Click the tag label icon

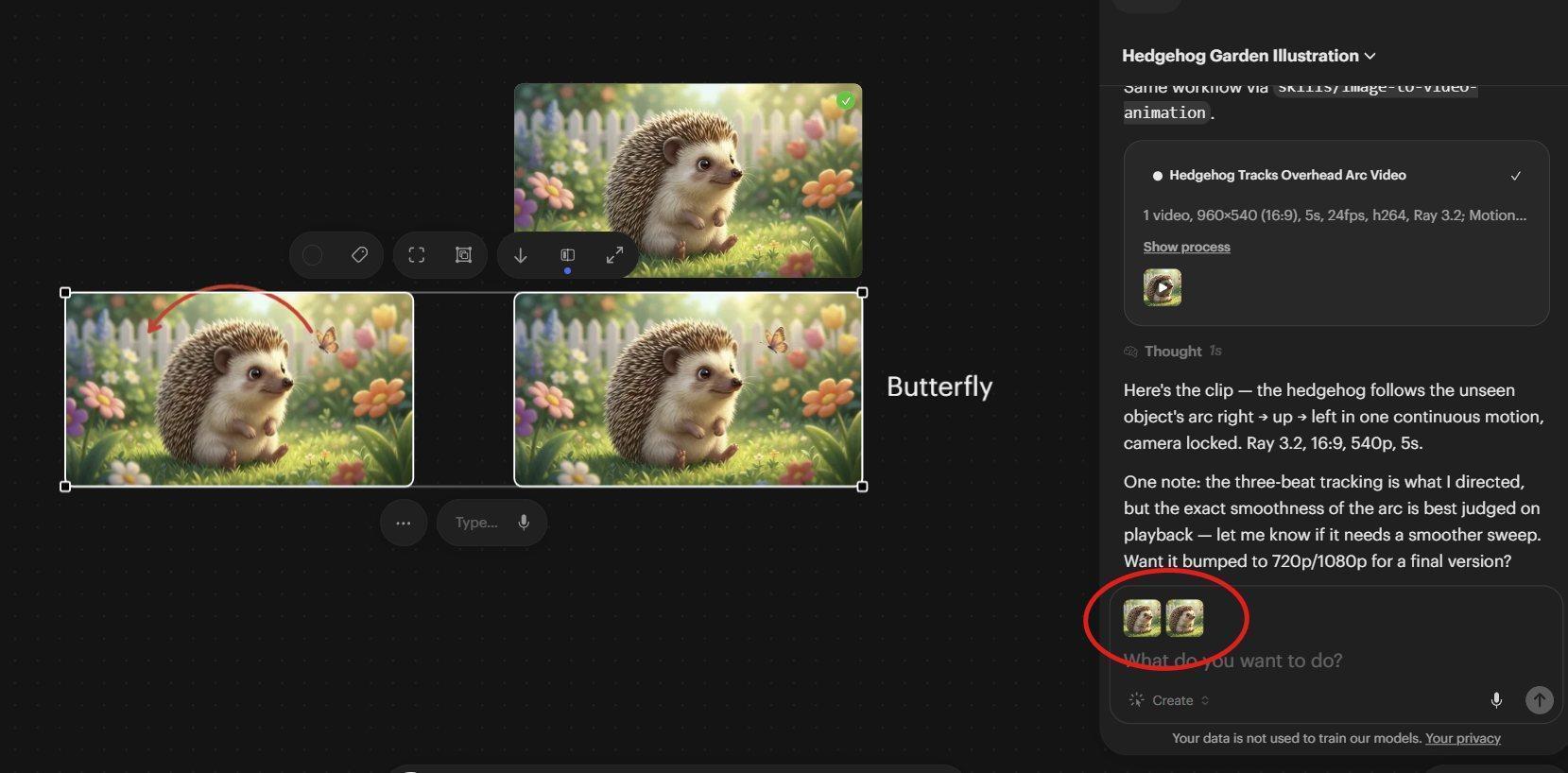pos(359,255)
